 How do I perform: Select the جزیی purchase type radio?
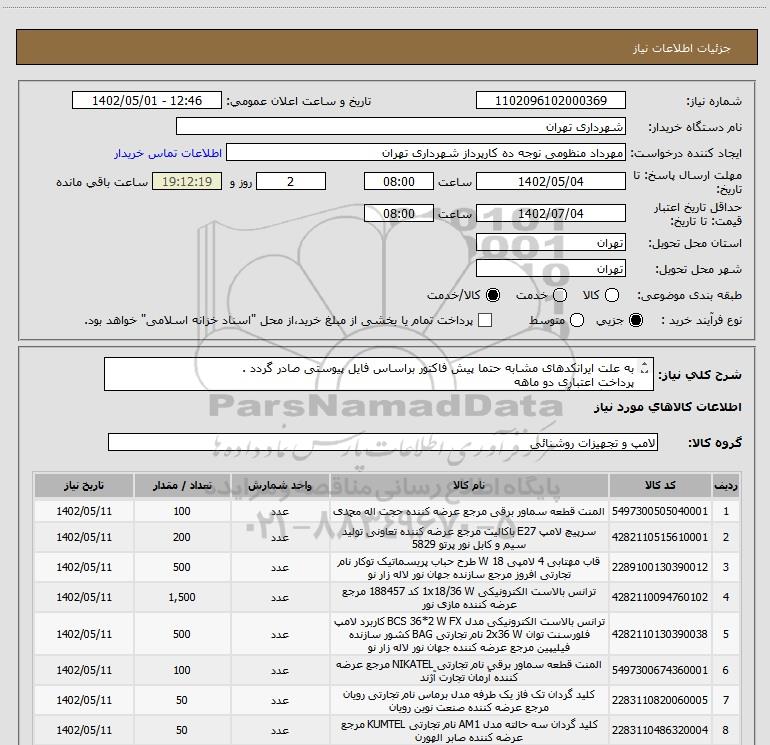pyautogui.click(x=635, y=320)
